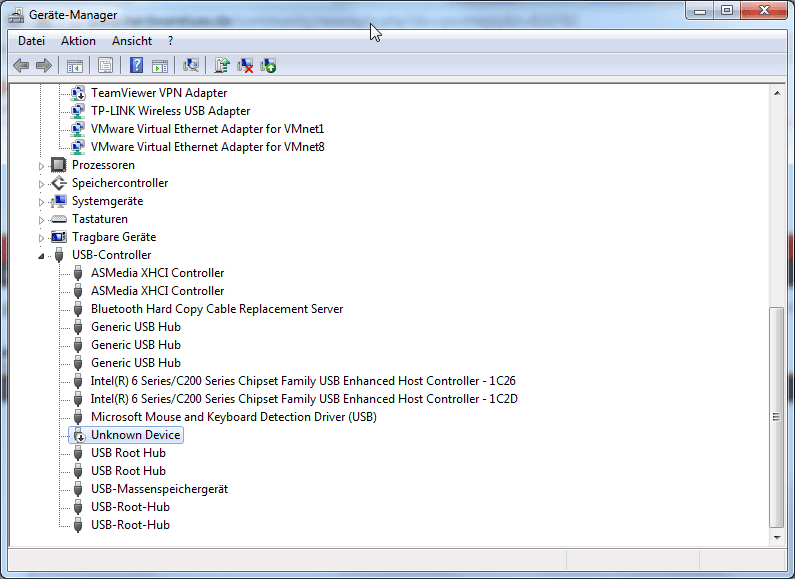Viewport: 795px width, 579px height.
Task: Click the Back arrow toolbar icon
Action: (21, 65)
